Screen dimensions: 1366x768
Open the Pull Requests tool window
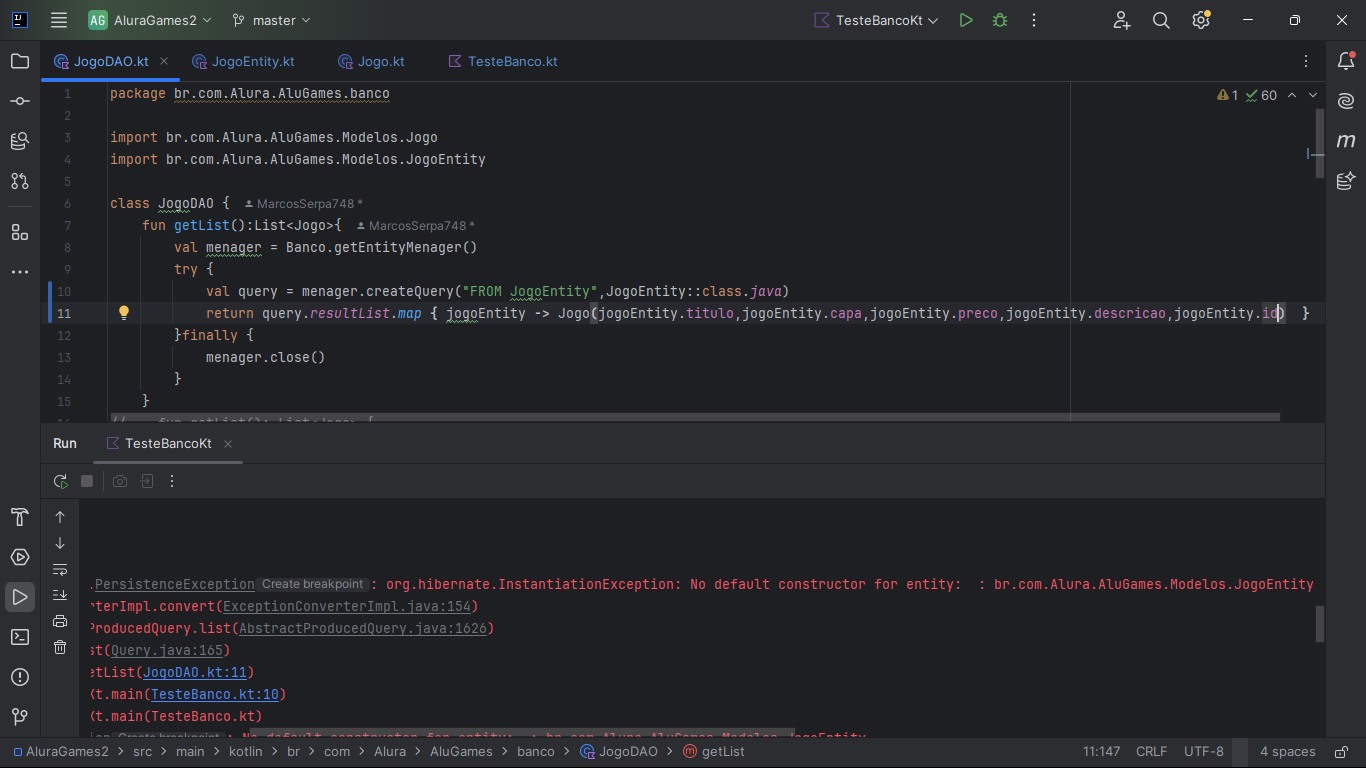[x=20, y=181]
